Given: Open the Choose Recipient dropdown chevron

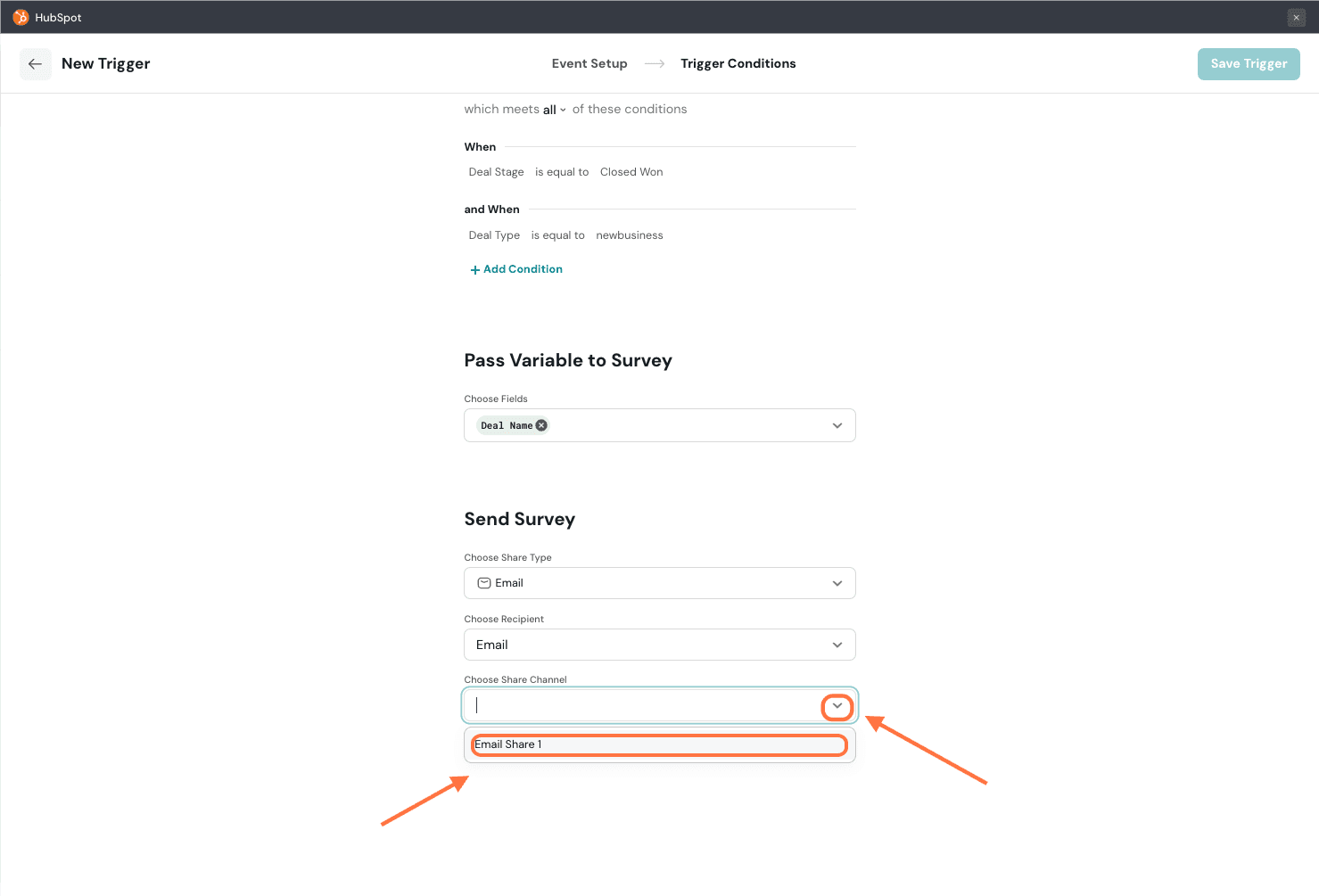Looking at the screenshot, I should [837, 645].
